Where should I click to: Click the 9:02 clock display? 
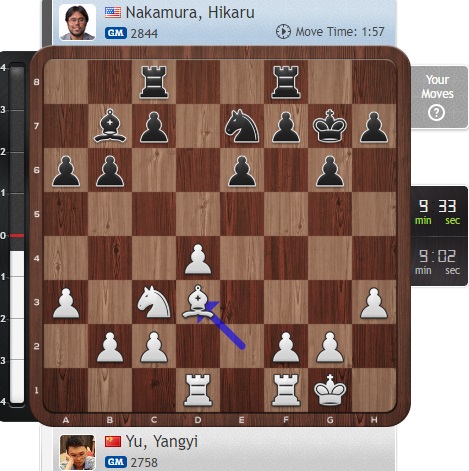point(439,261)
